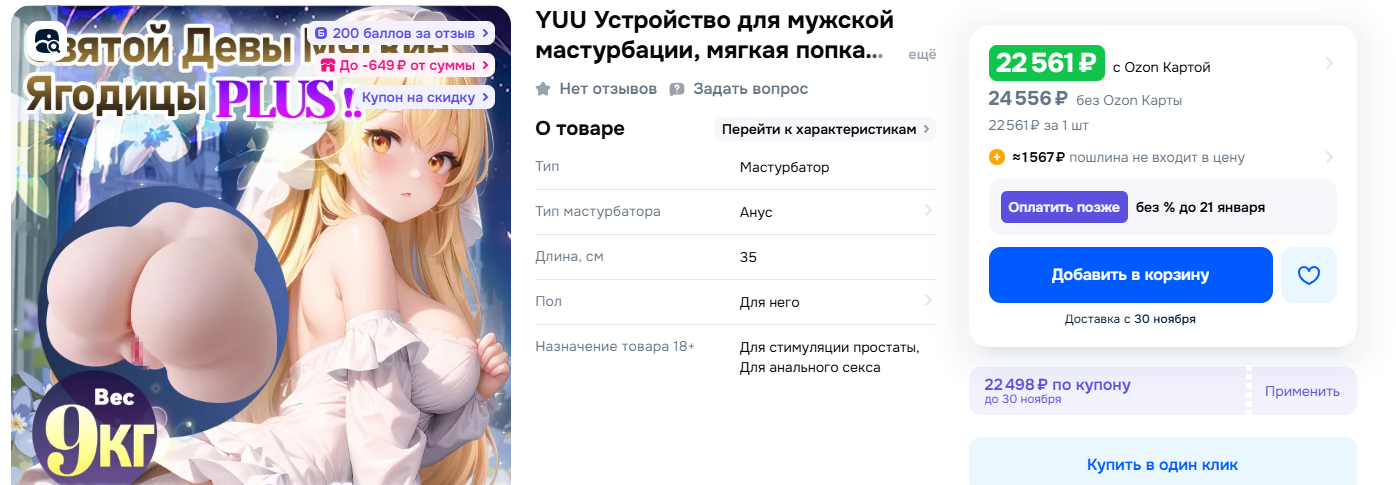The width and height of the screenshot is (1396, 485).
Task: Click the star icon next to Нет отзывов
Action: pyautogui.click(x=543, y=89)
